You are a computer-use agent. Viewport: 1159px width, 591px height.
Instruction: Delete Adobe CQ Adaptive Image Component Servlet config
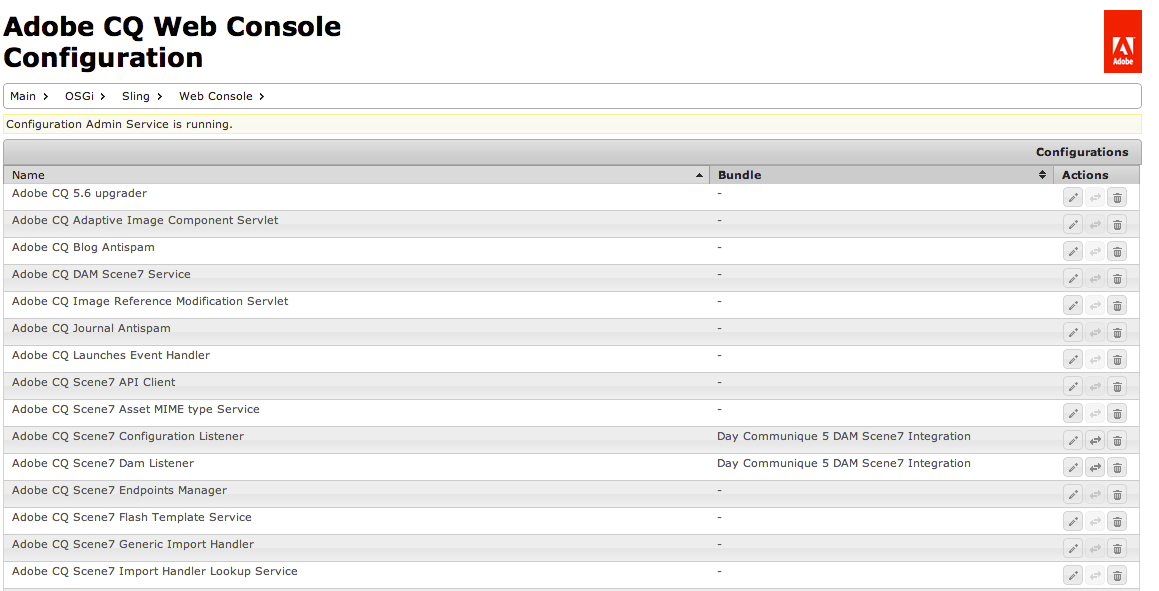tap(1117, 225)
